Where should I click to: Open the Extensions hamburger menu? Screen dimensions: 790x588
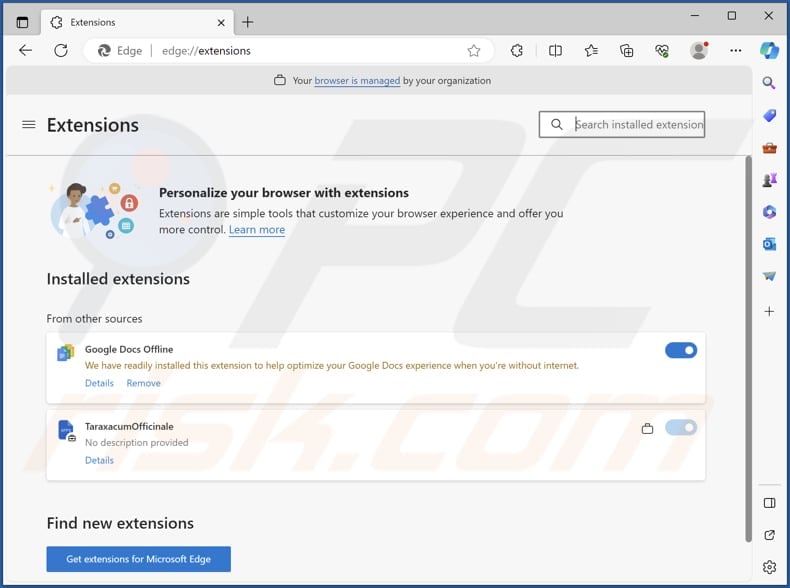click(29, 124)
